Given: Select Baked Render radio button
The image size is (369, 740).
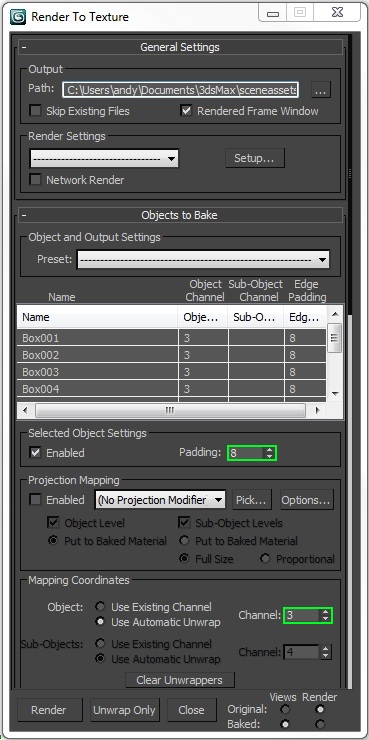Looking at the screenshot, I should pyautogui.click(x=320, y=723).
